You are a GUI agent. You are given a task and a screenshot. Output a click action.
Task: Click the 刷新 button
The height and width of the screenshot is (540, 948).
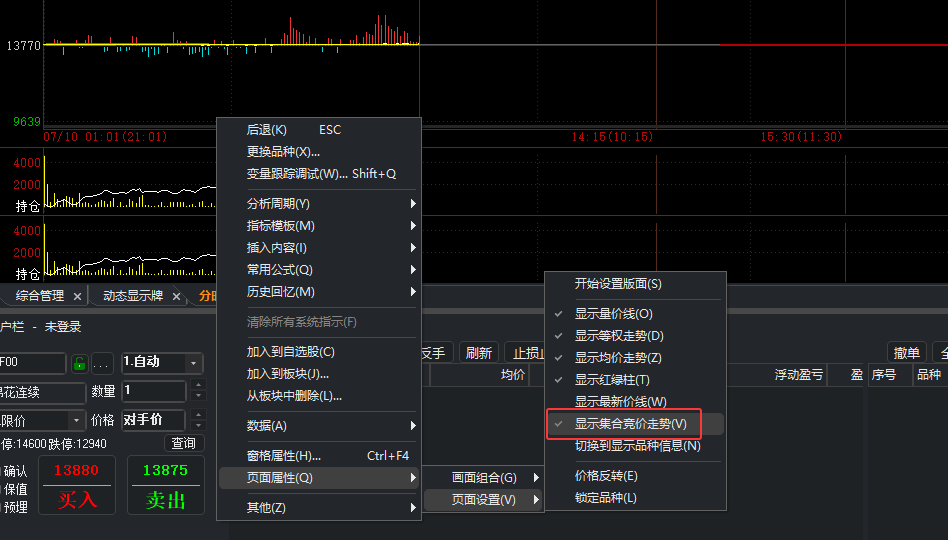tap(479, 353)
